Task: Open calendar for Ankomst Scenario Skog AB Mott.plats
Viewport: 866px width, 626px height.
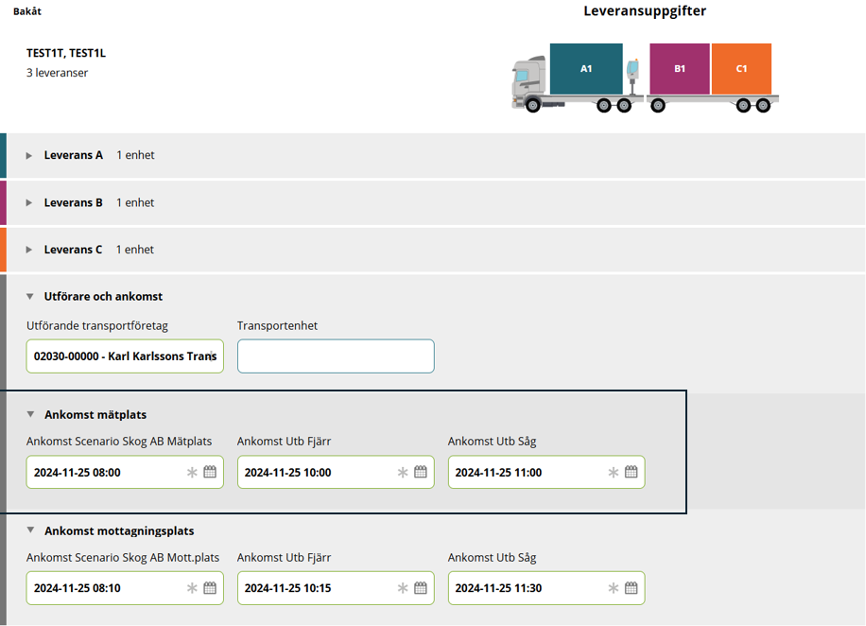Action: (x=210, y=588)
